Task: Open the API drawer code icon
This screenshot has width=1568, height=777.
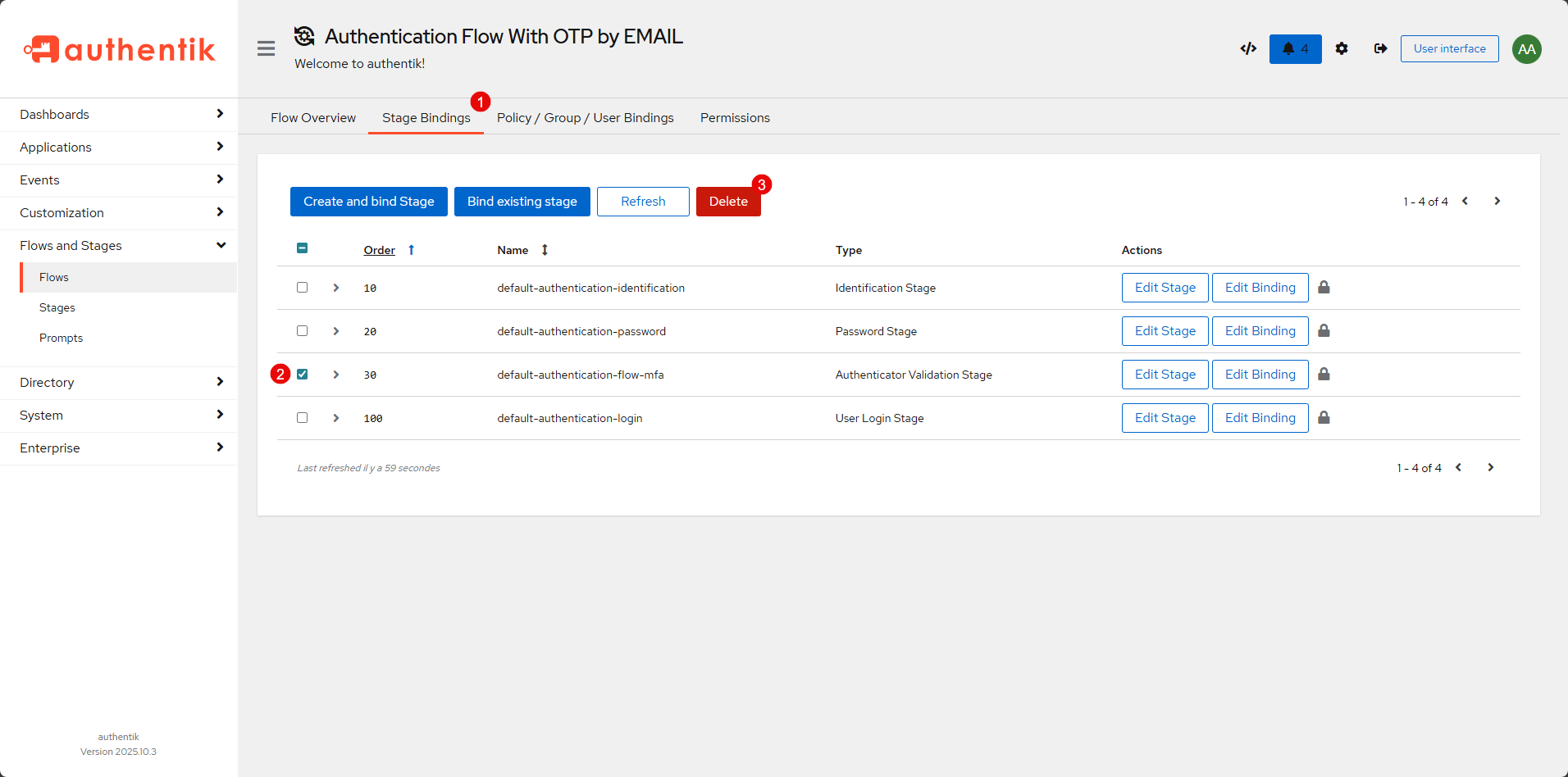Action: point(1248,49)
